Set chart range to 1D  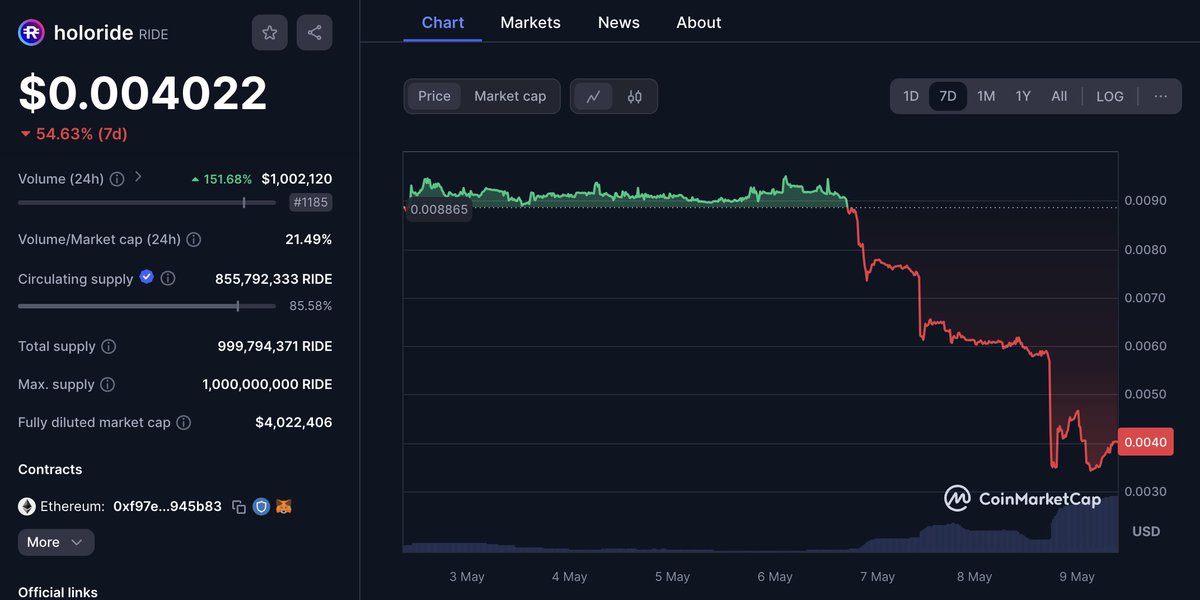point(911,96)
